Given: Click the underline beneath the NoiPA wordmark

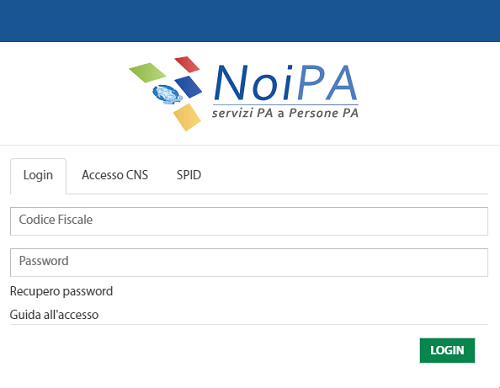Looking at the screenshot, I should click(286, 104).
